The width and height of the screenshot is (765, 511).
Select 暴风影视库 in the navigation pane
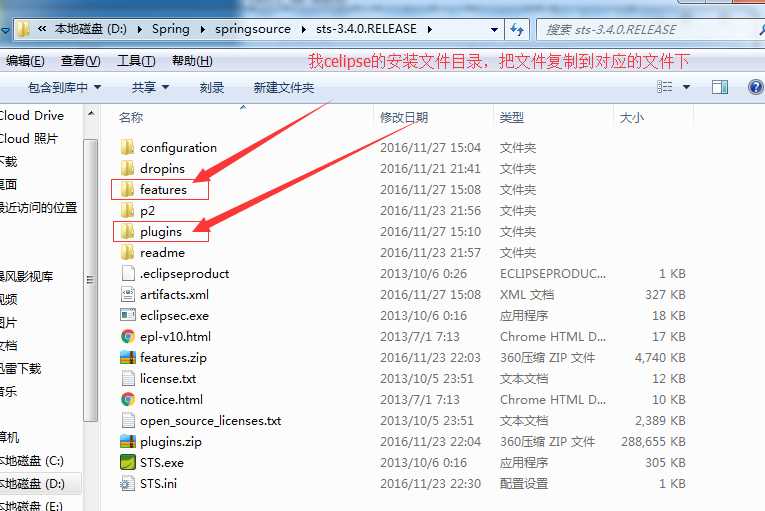click(x=26, y=276)
